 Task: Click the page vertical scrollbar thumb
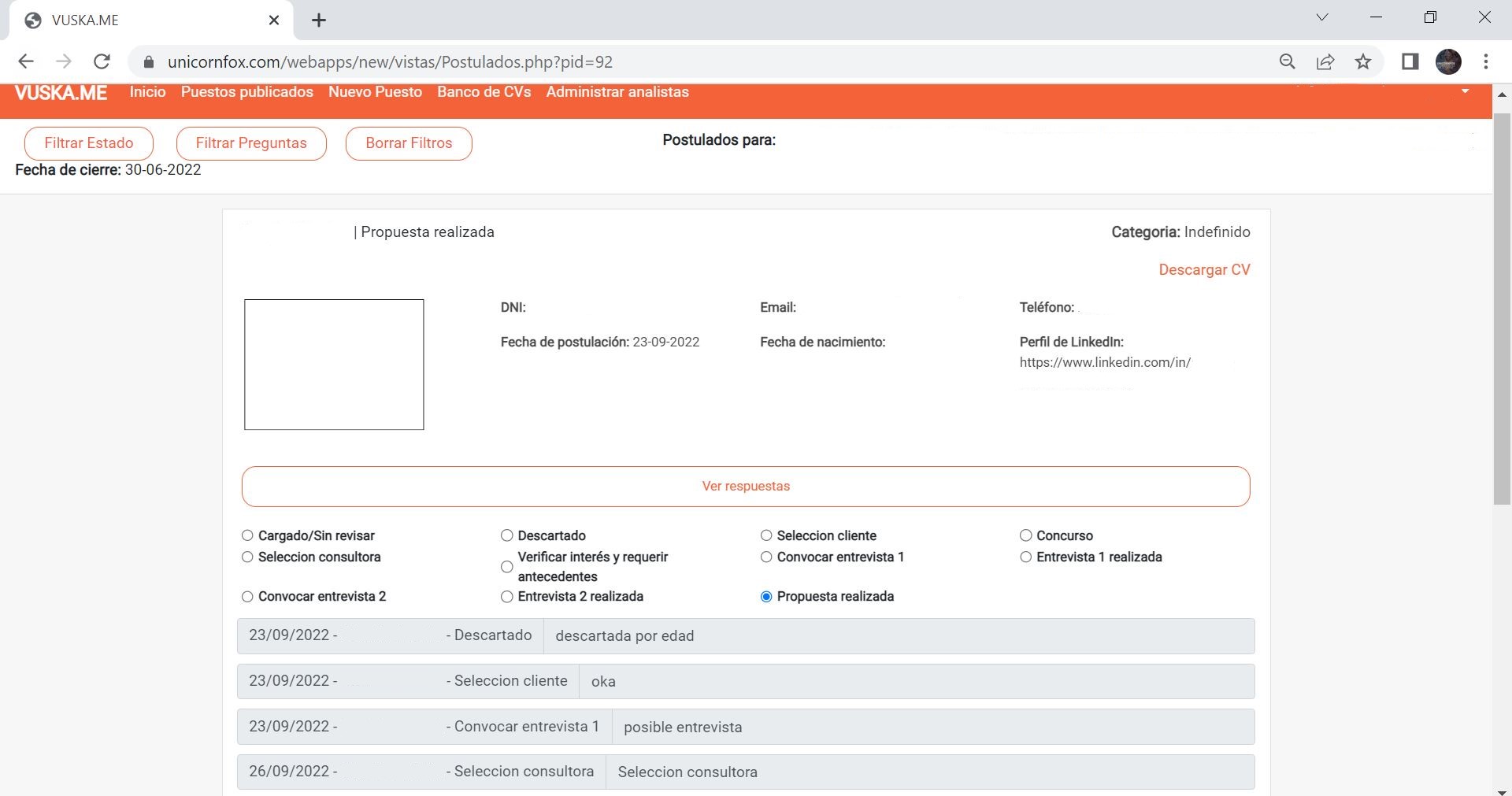click(1502, 307)
